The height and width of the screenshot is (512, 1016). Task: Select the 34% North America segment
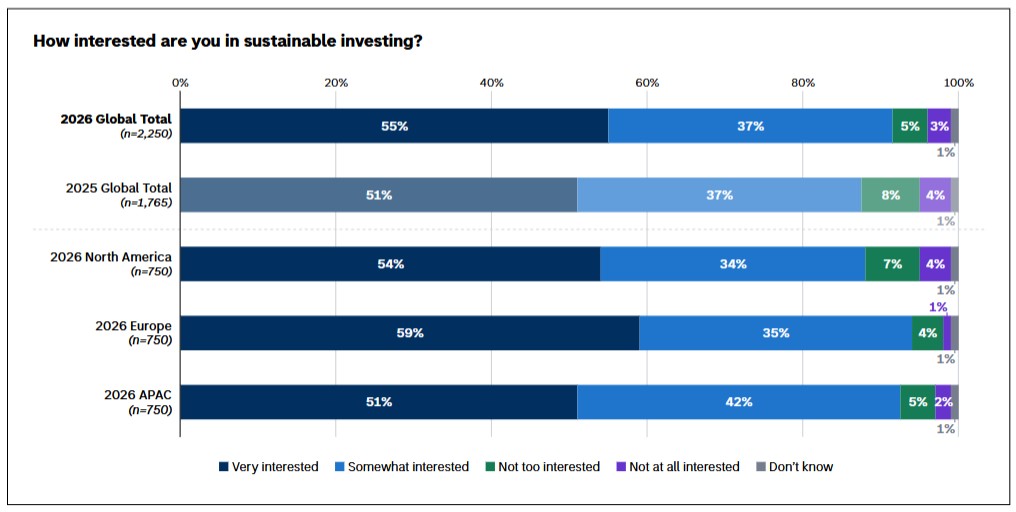(x=733, y=264)
